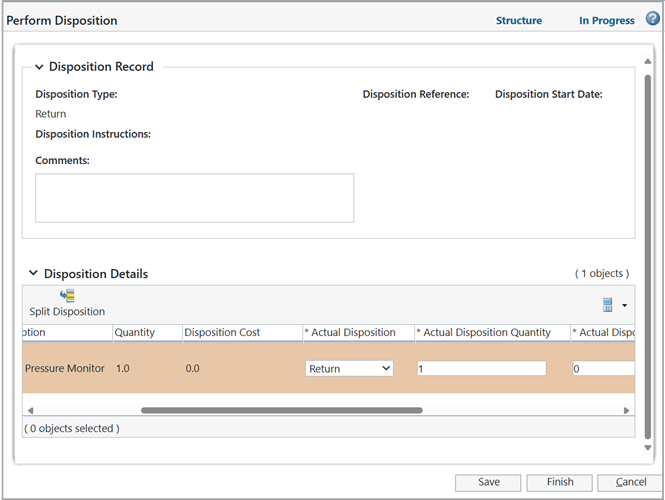Click the Split Disposition label
This screenshot has height=500, width=665.
pos(67,312)
